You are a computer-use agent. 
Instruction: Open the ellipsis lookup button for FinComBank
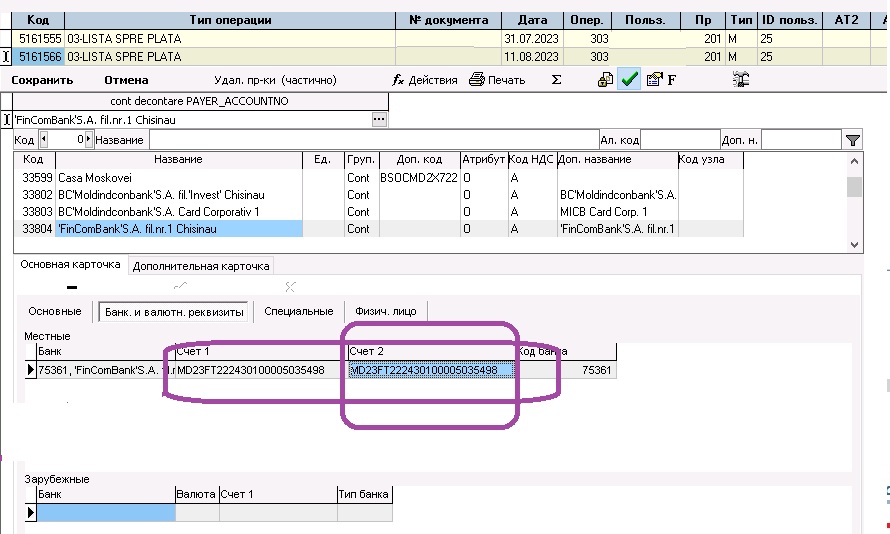pyautogui.click(x=379, y=120)
